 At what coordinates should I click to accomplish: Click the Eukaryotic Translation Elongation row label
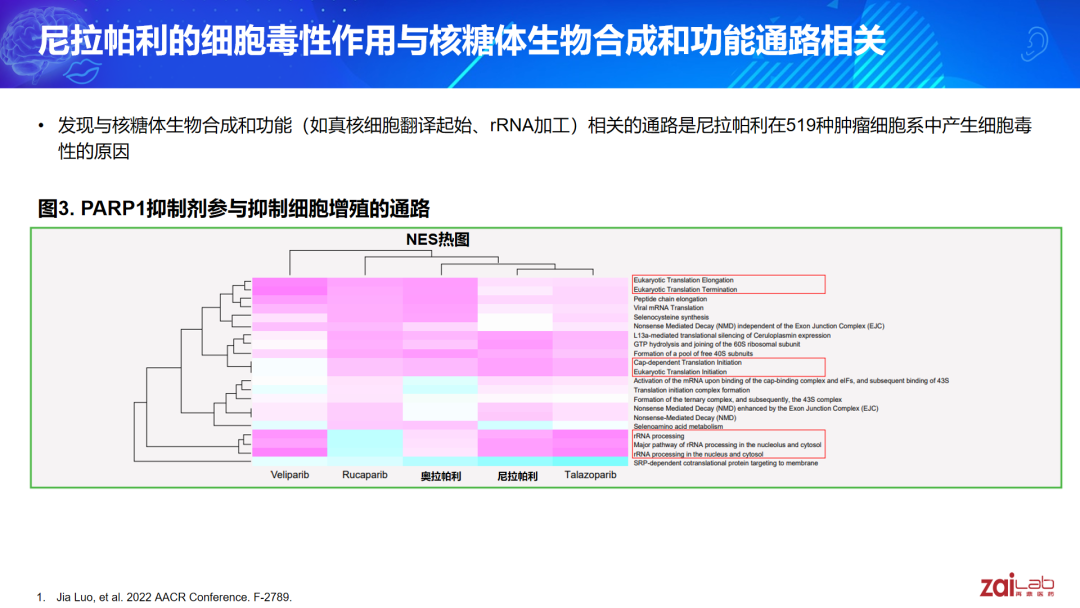683,280
